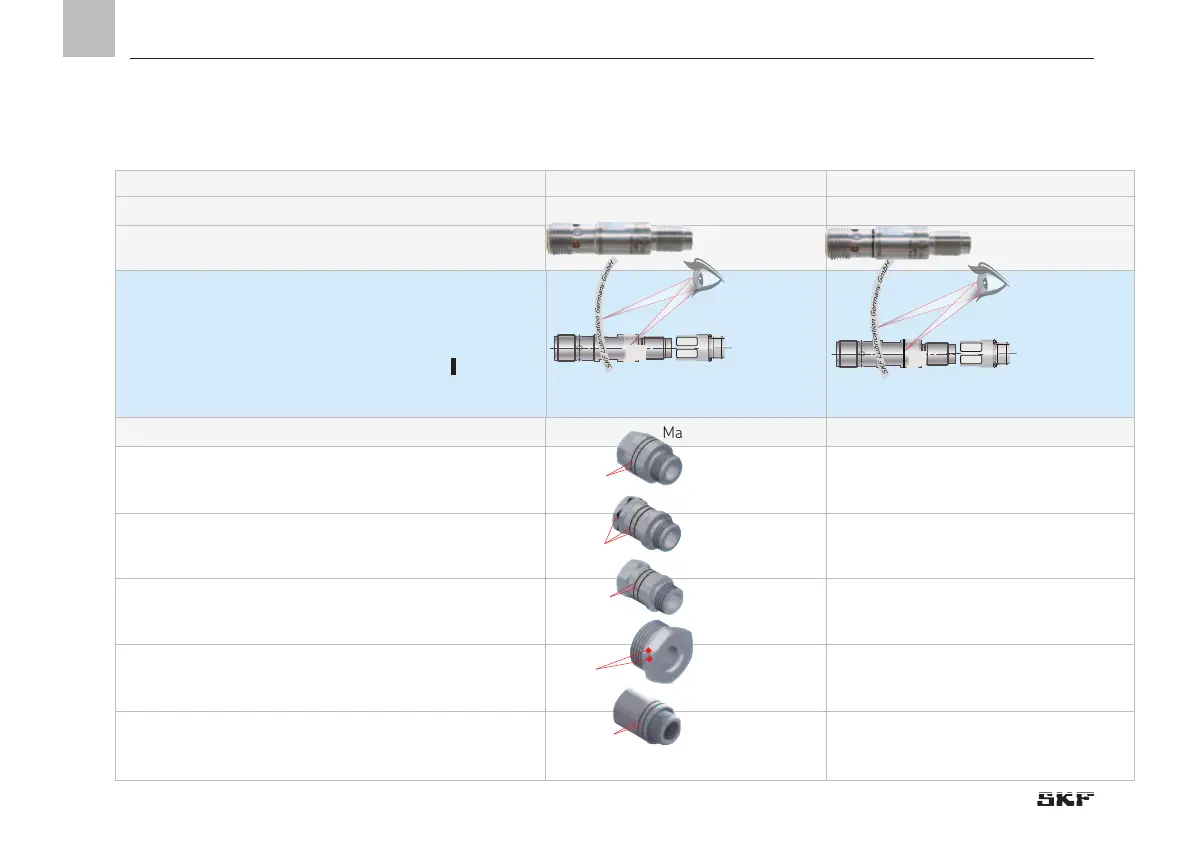Click the sensor line drawing in middle column
Viewport: 1190px width, 842px height.
click(639, 348)
